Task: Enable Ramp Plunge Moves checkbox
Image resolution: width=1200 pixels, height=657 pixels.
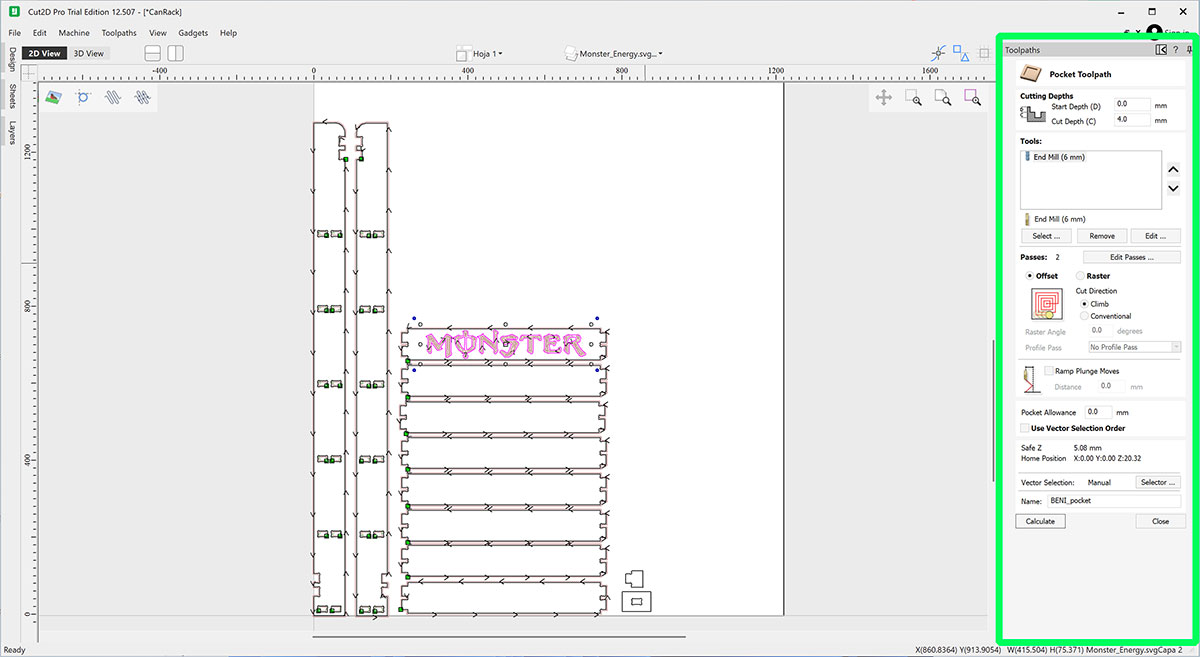Action: click(1048, 371)
